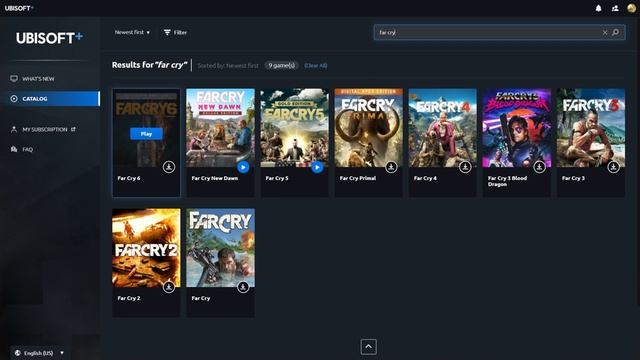Viewport: 640px width, 360px height.
Task: Click the scroll-to-top arrow button
Action: coord(369,347)
